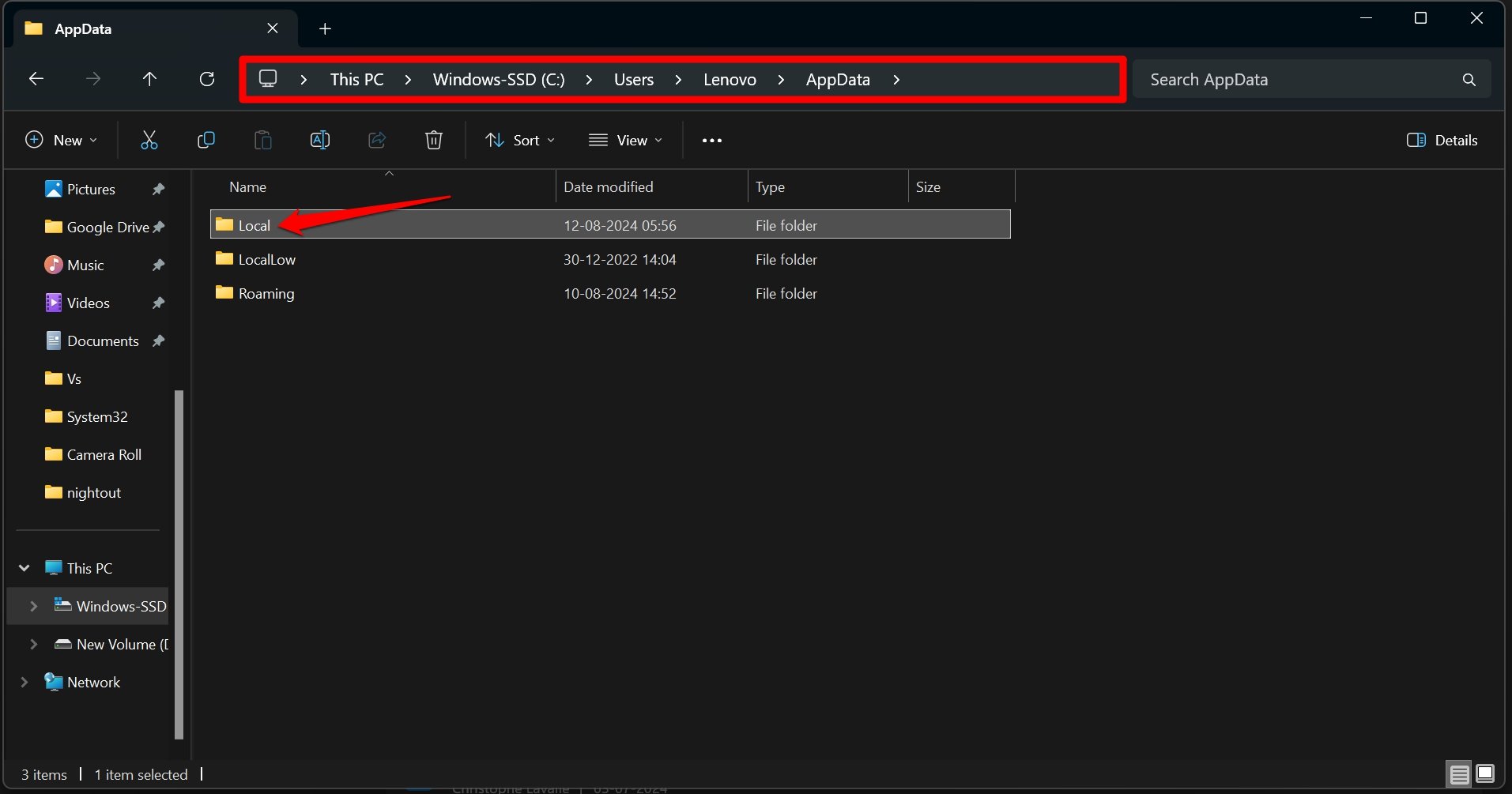Expand the Windows-SSD drive node
The image size is (1512, 794).
(x=33, y=606)
